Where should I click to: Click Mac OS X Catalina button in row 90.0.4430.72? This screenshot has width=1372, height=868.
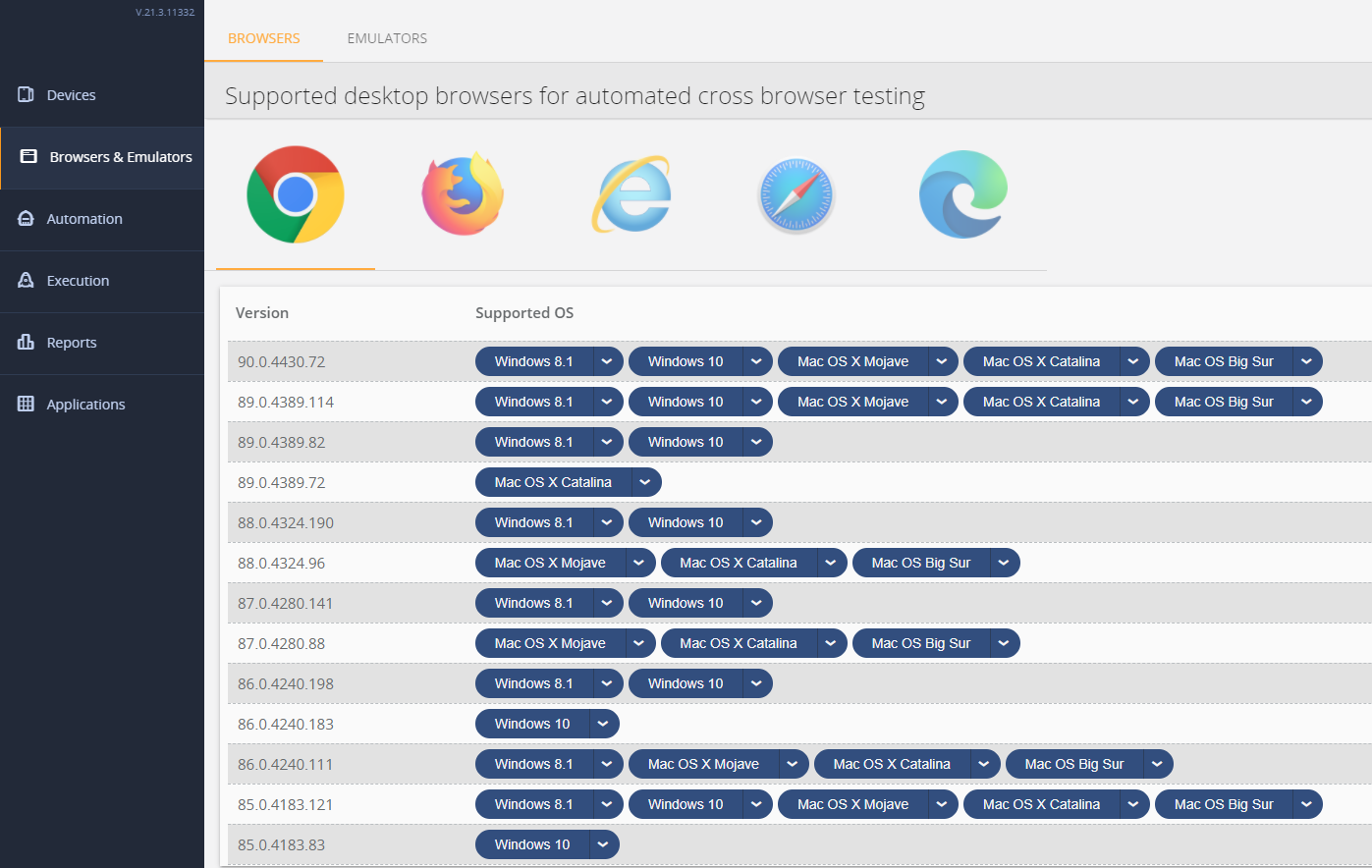(1041, 361)
